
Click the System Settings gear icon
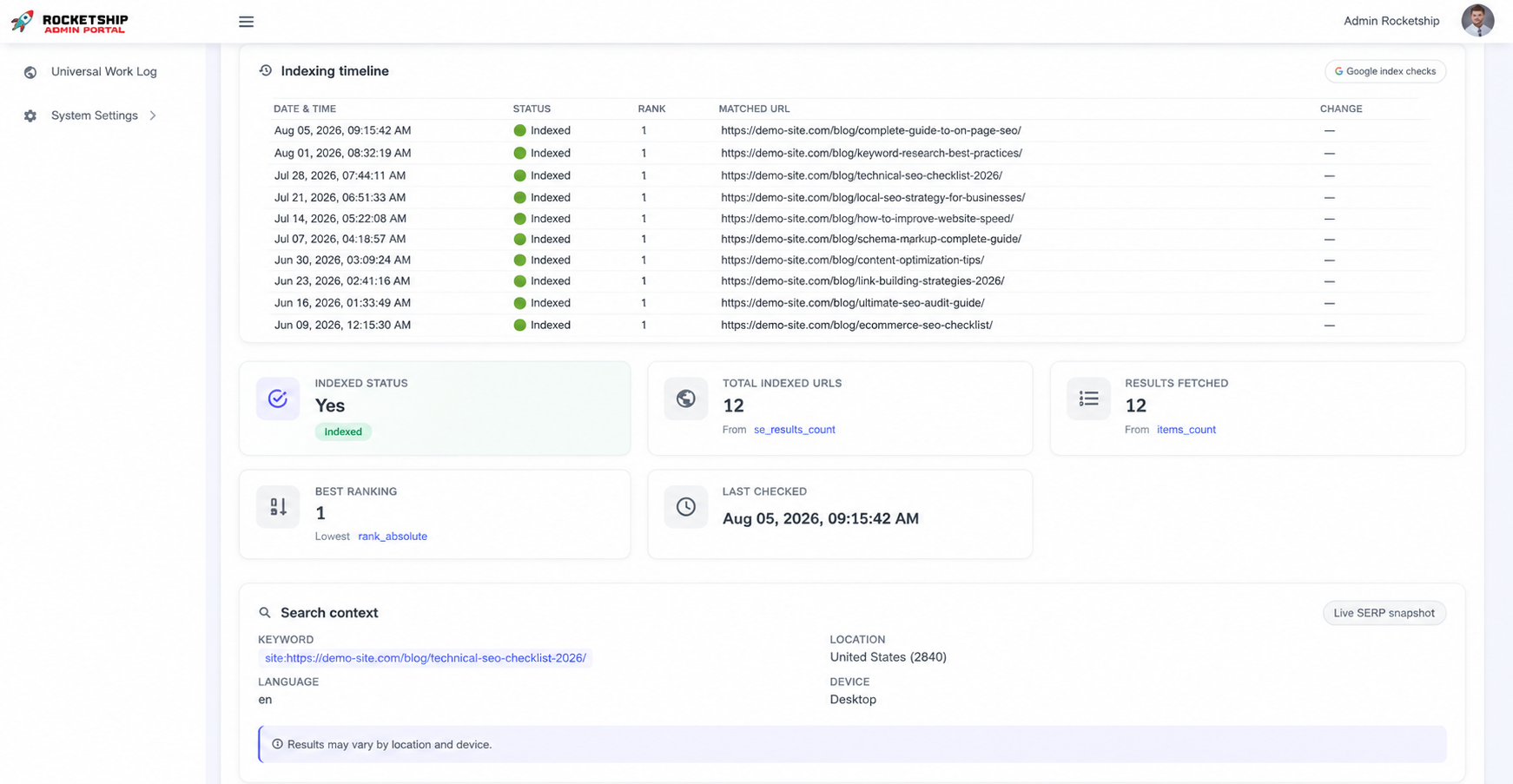tap(30, 115)
